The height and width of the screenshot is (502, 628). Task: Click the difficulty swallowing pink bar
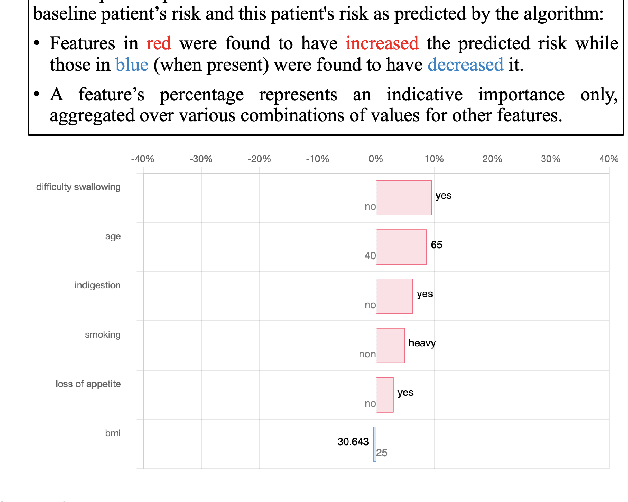click(x=404, y=197)
